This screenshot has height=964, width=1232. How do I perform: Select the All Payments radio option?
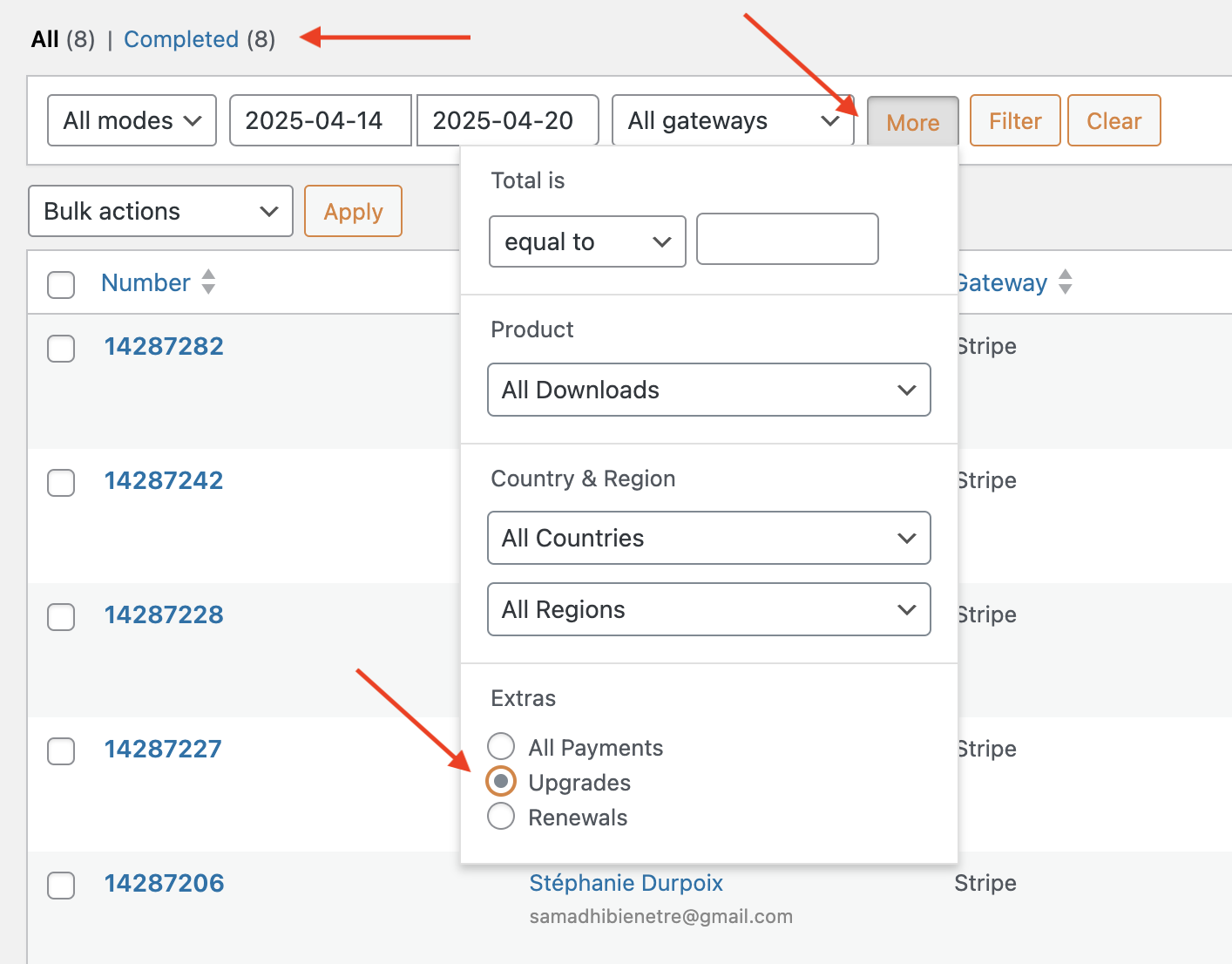point(501,747)
